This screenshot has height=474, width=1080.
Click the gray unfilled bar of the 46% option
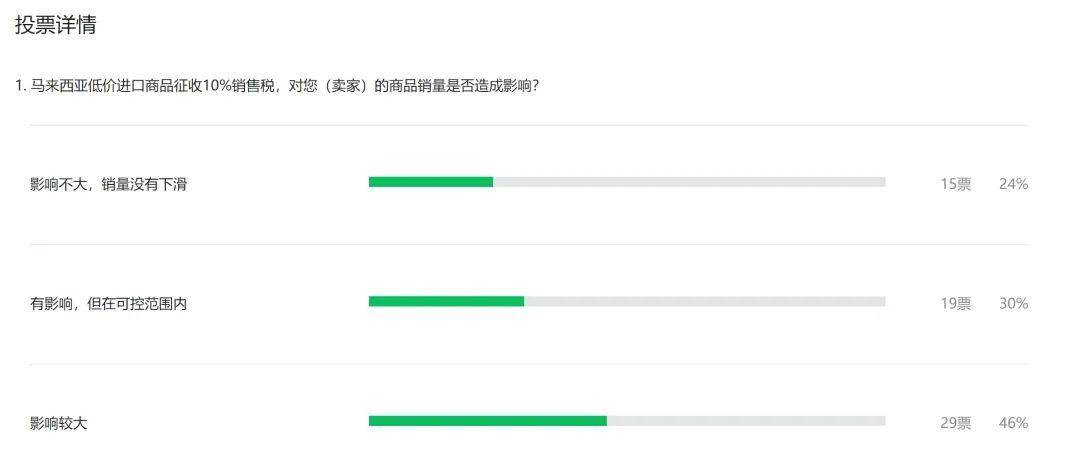click(x=745, y=421)
